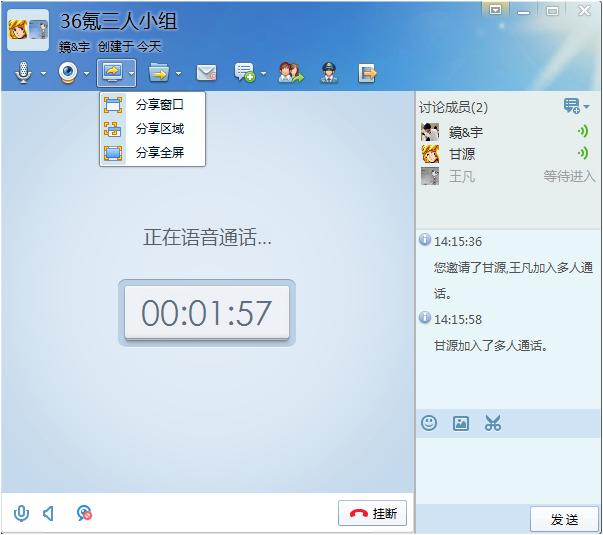The image size is (603, 535).
Task: Click the 发送 send button
Action: click(x=564, y=519)
